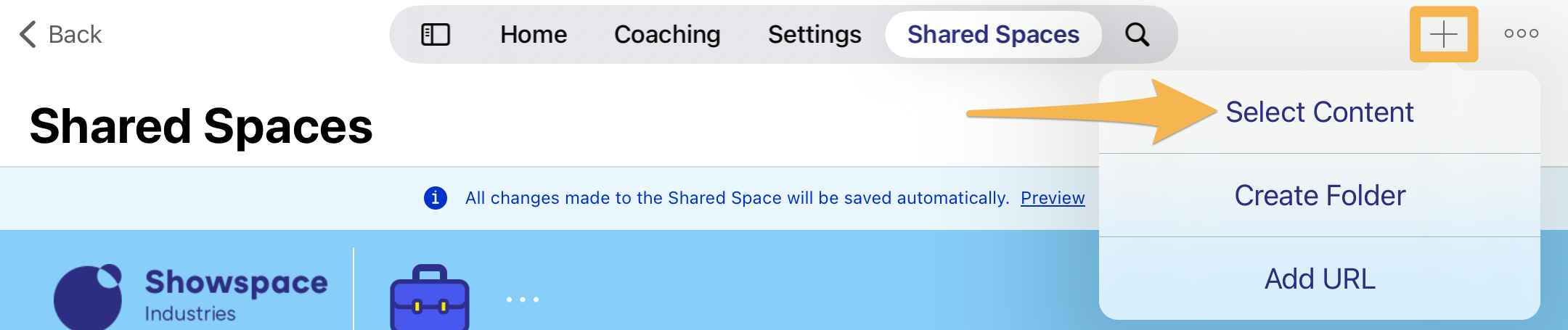This screenshot has width=1568, height=330.
Task: Select the Shared Spaces tab
Action: click(993, 34)
